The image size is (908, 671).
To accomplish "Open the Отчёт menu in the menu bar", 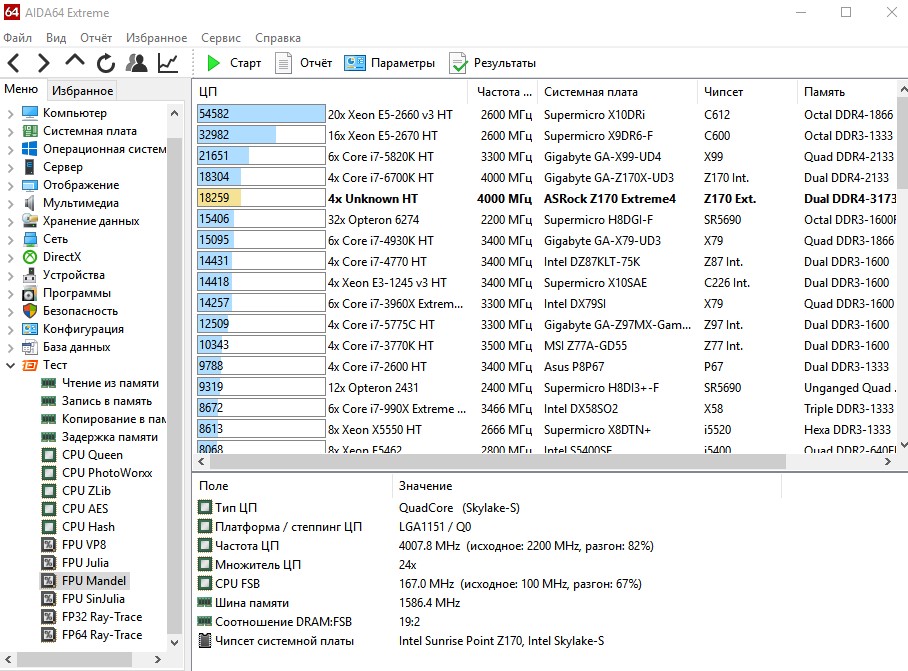I will coord(96,38).
